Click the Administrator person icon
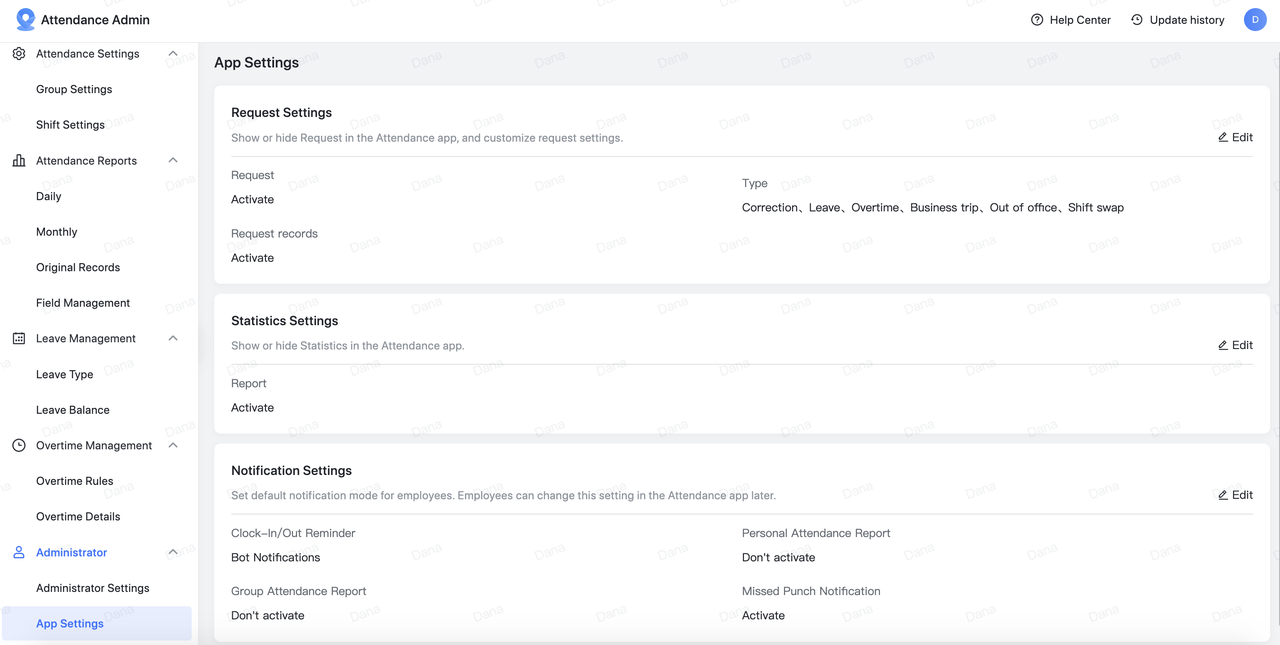 [x=19, y=553]
